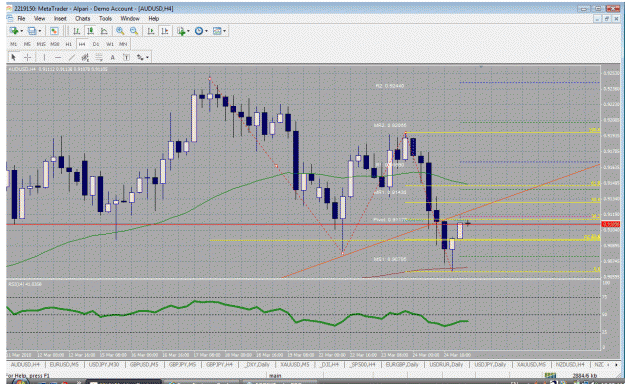Open the Window menu
Image resolution: width=625 pixels, height=384 pixels.
coord(130,18)
